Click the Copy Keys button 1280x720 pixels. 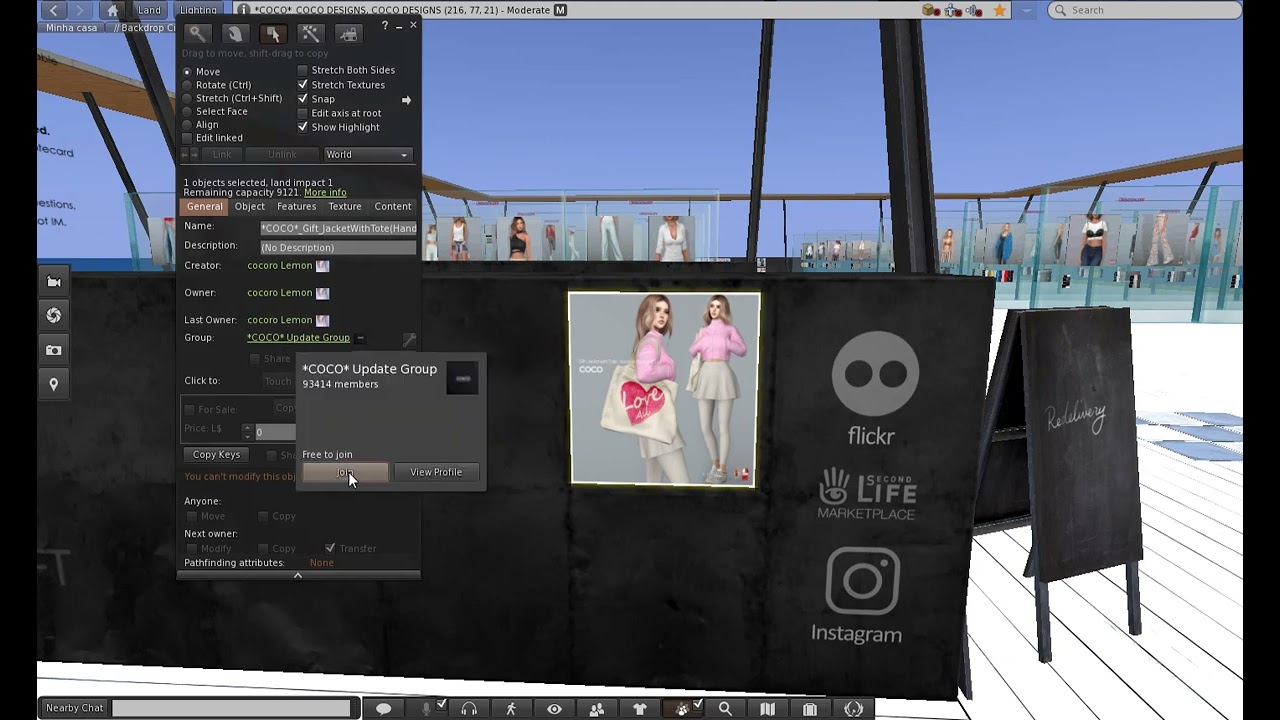(216, 455)
